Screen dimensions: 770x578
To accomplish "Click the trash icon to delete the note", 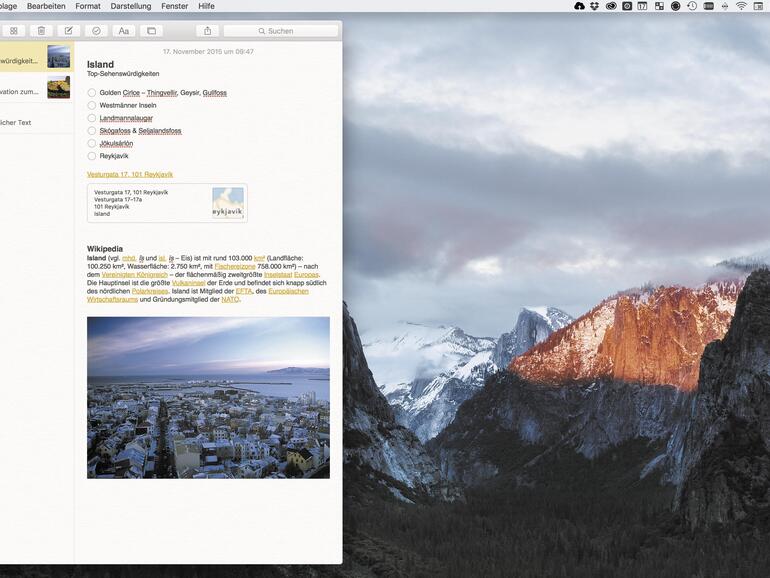I will (41, 31).
